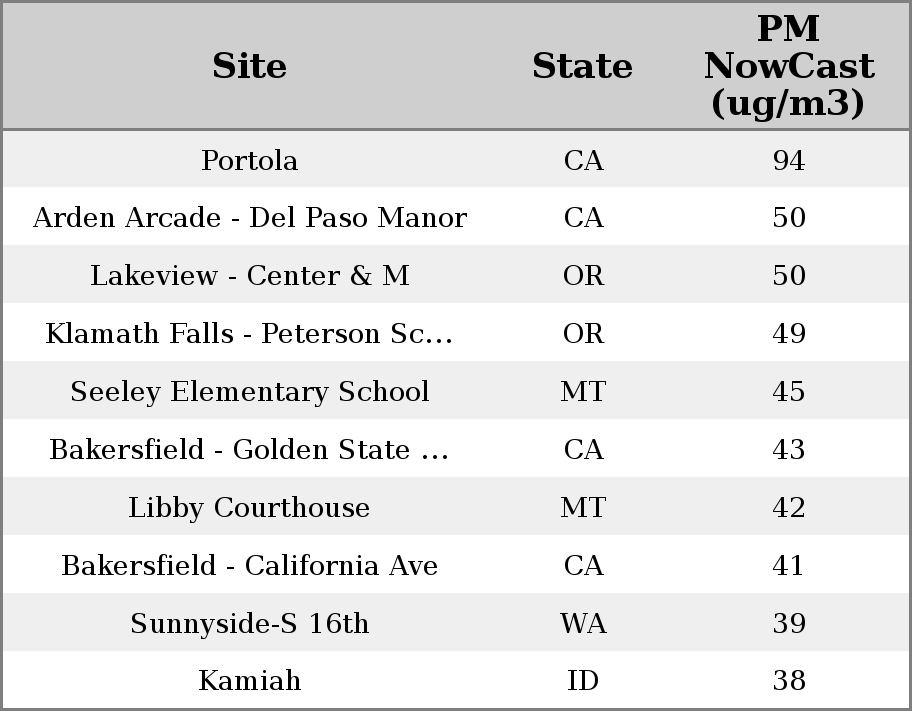Select Bakersfield - California Ave site

[249, 566]
